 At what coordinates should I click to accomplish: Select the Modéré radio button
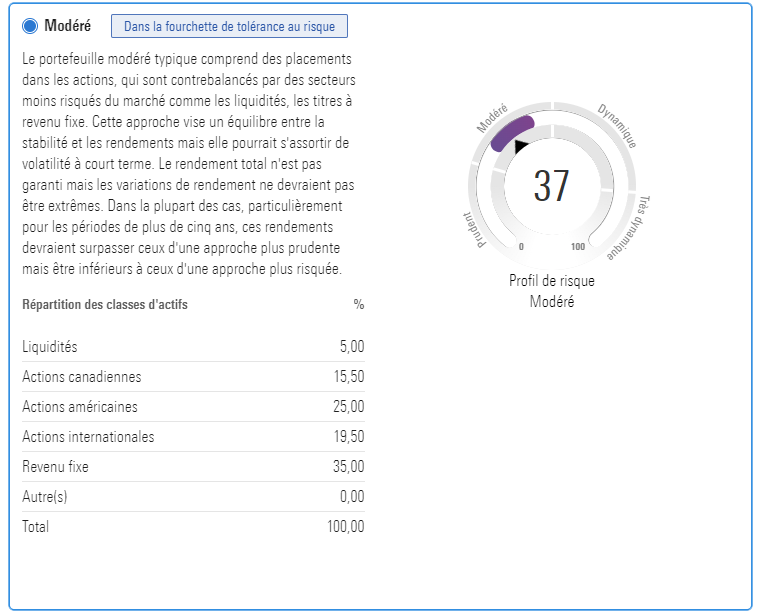31,26
